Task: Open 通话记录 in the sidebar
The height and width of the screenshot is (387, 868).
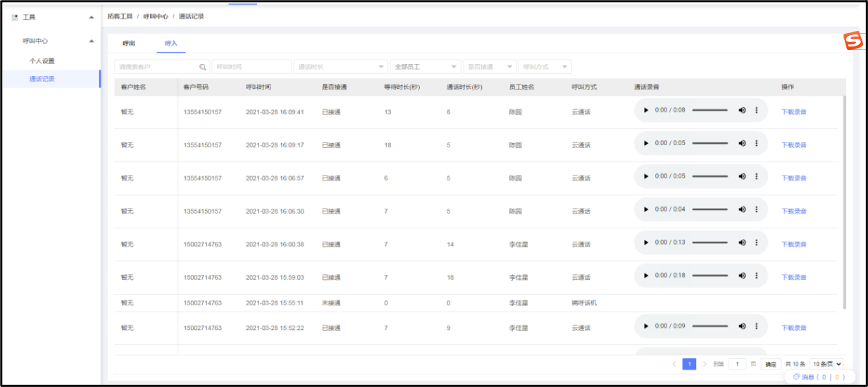Action: pyautogui.click(x=42, y=79)
